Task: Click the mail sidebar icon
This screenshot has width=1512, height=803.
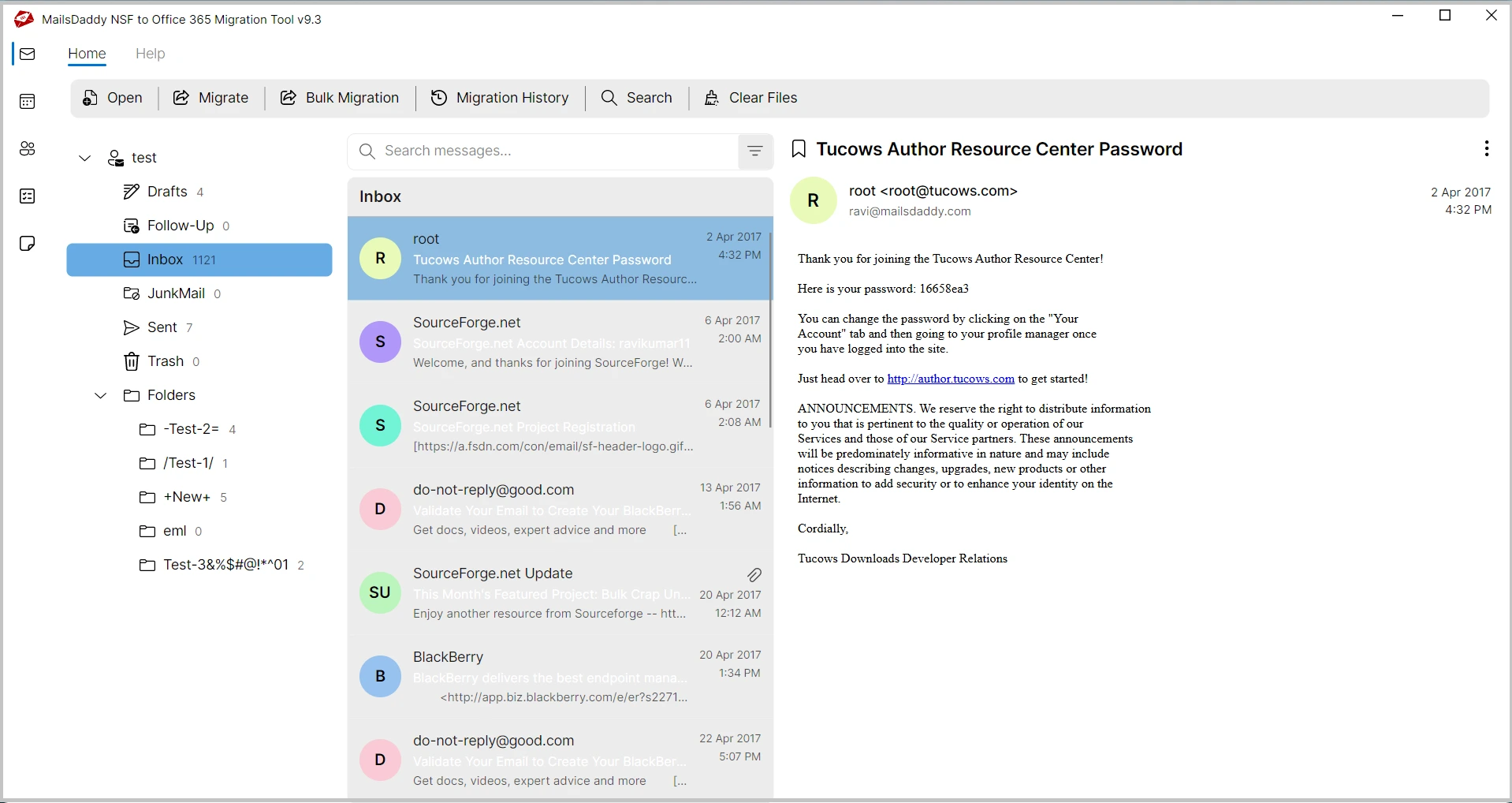Action: (x=28, y=54)
